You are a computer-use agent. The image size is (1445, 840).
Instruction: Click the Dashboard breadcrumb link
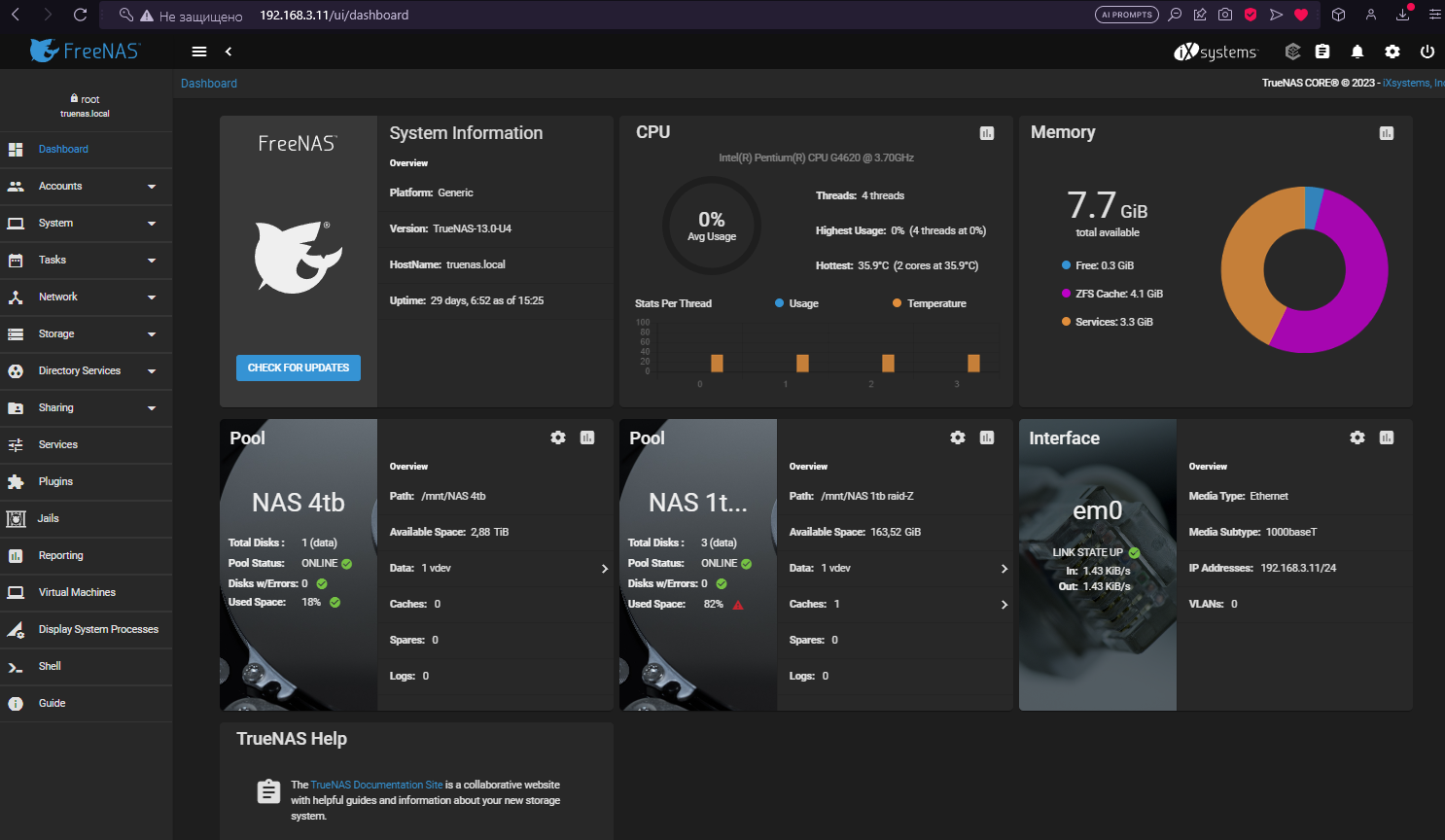[209, 84]
